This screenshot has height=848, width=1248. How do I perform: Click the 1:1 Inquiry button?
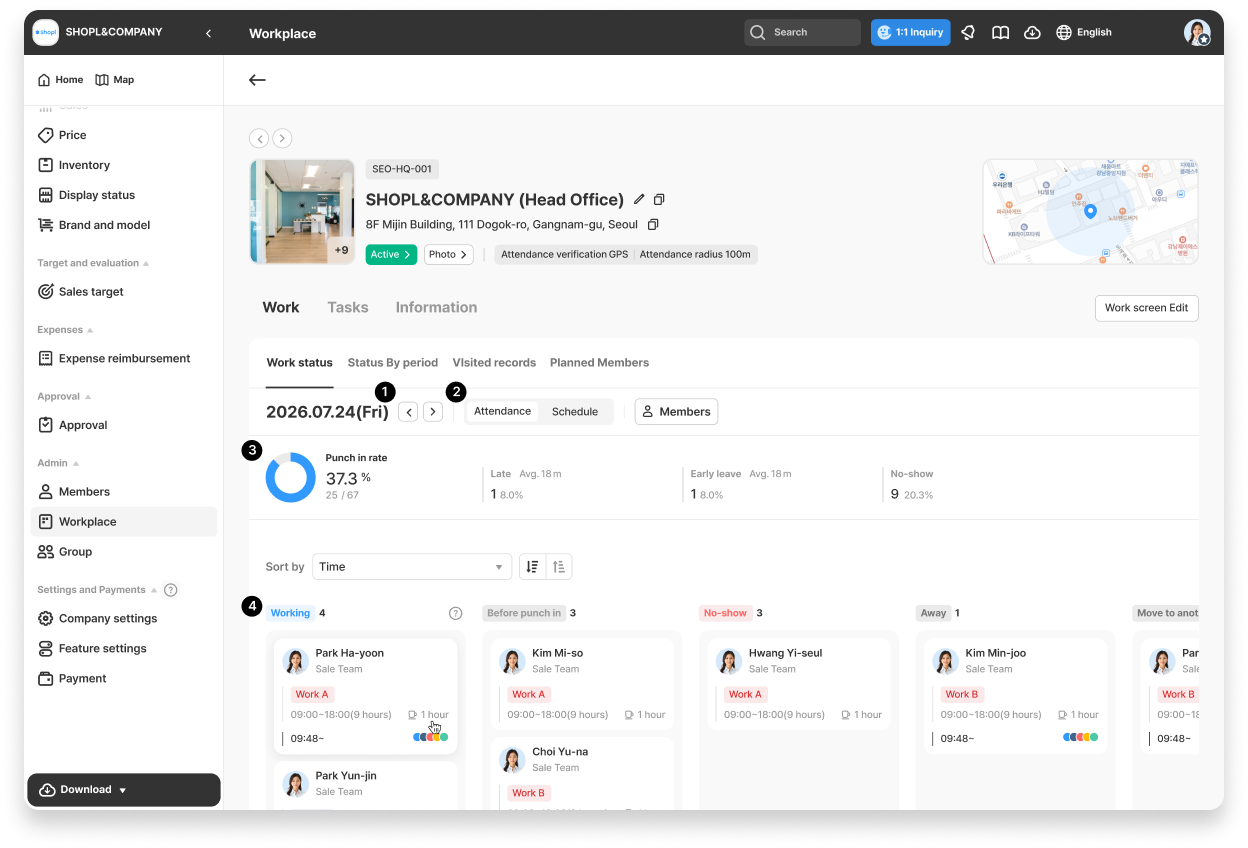point(910,32)
